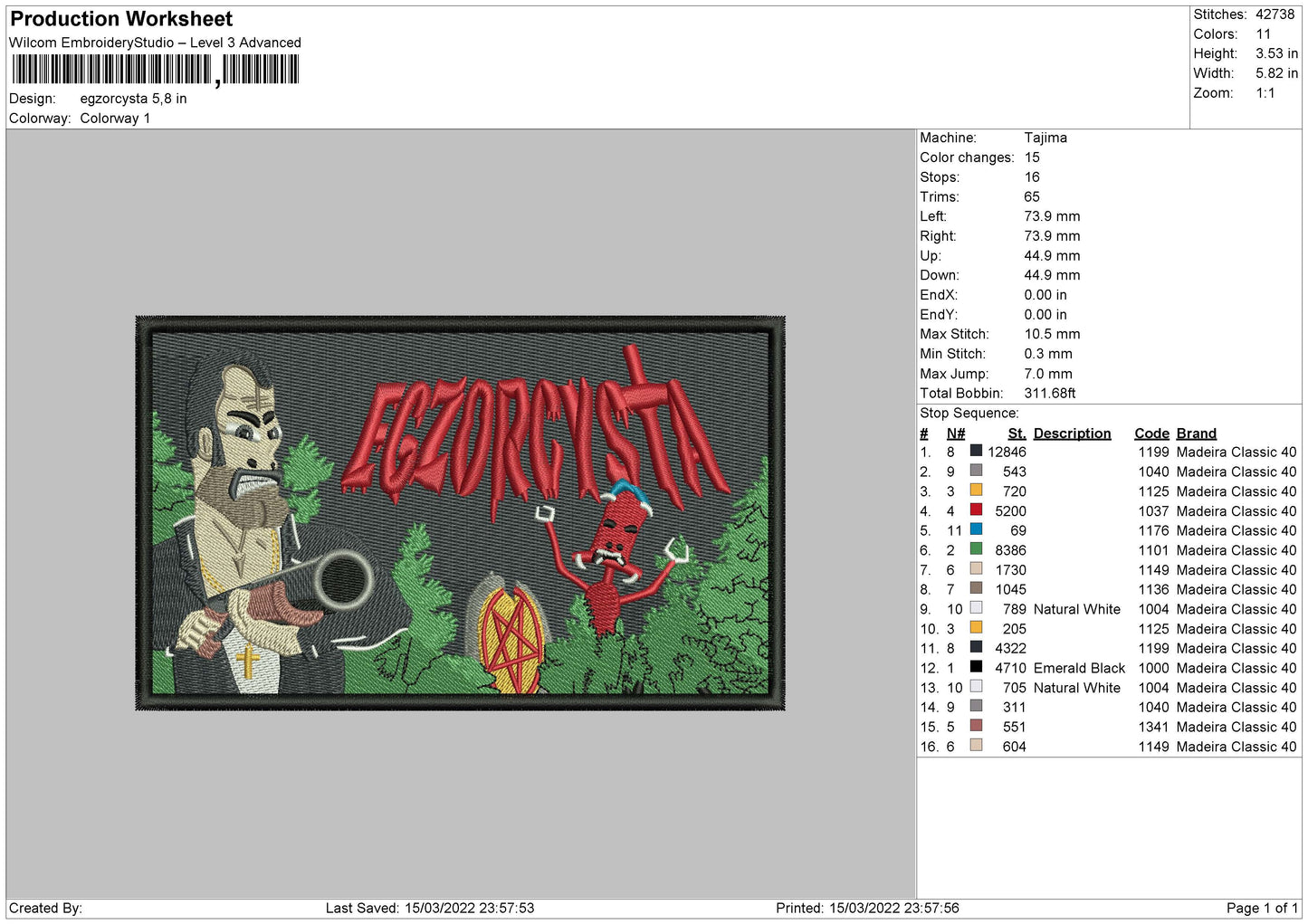Click the embroidery design preview image
1308x924 pixels.
click(x=460, y=513)
